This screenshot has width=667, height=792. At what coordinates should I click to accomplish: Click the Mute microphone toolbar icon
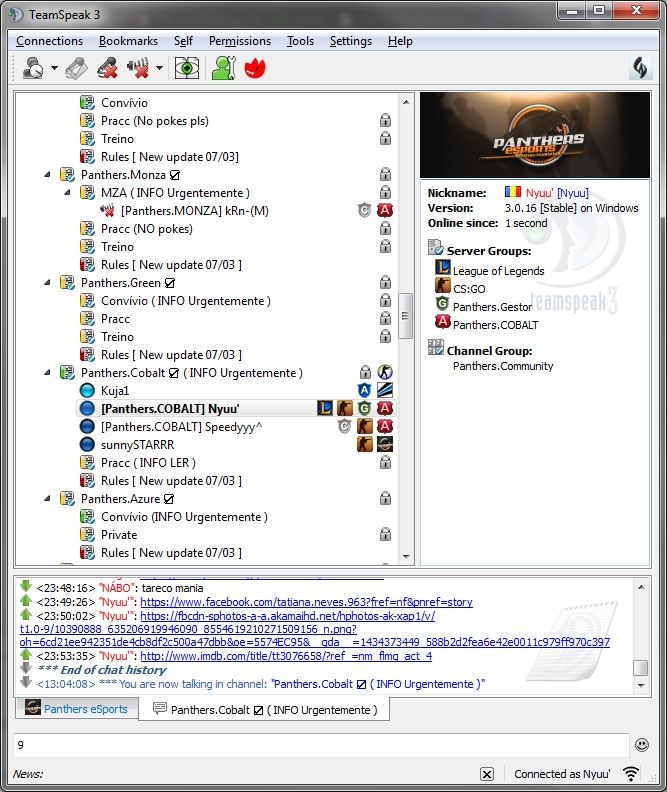click(107, 68)
